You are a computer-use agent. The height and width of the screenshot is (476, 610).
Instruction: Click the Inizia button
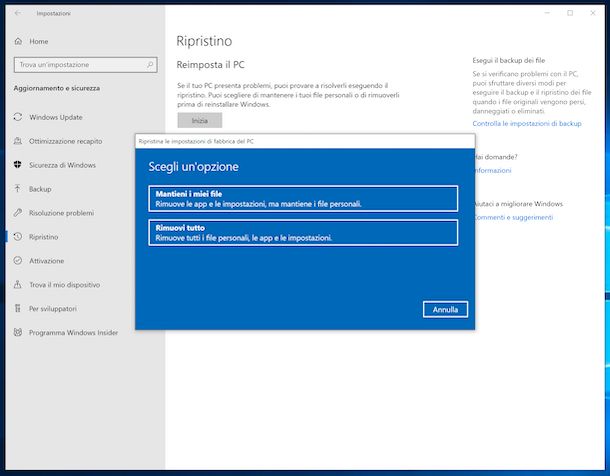click(200, 121)
